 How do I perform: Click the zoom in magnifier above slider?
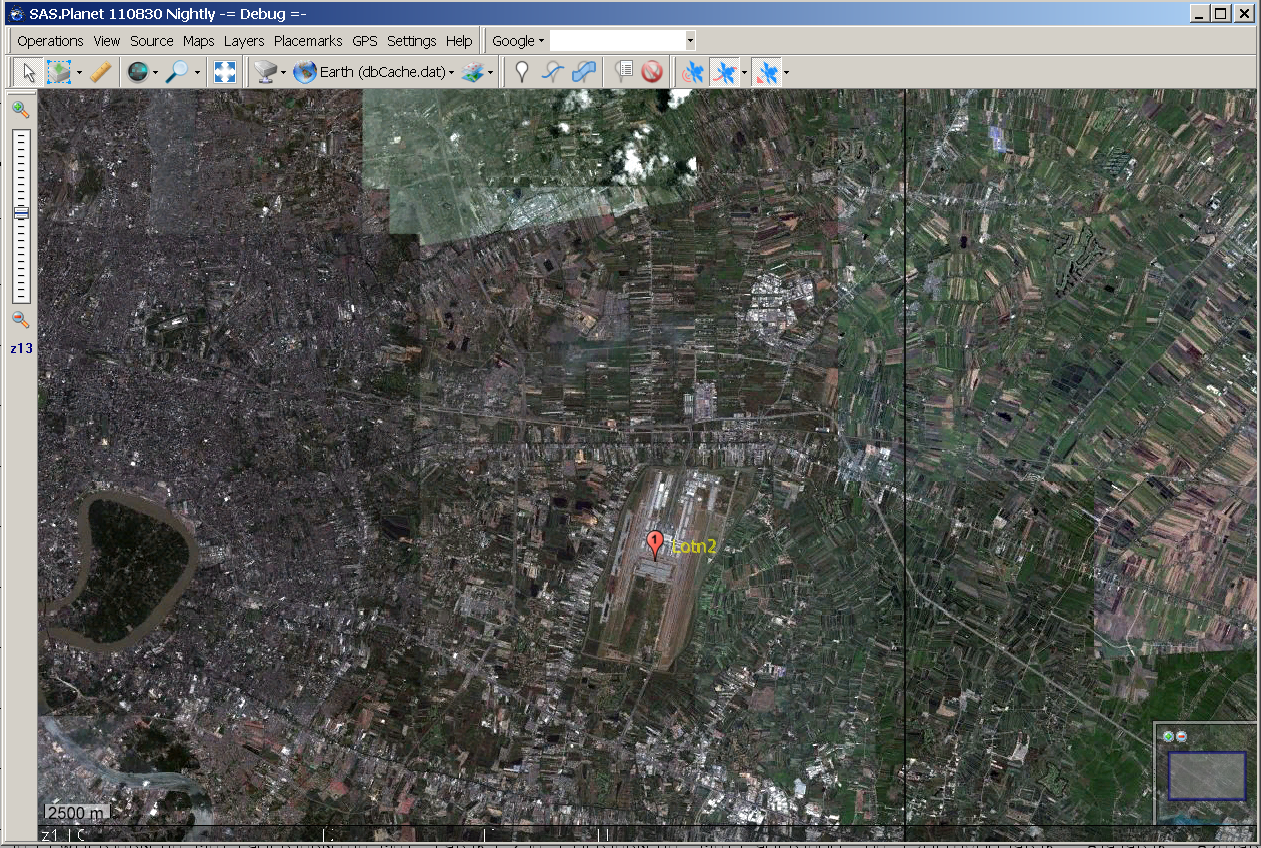pos(20,109)
